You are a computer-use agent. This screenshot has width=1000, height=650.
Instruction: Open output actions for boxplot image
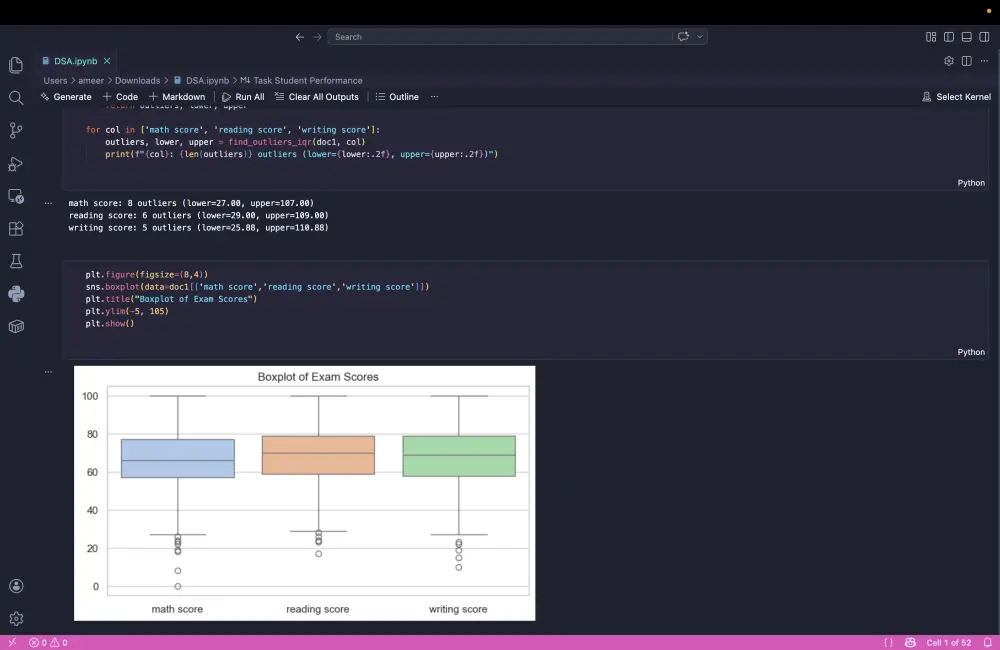[48, 371]
